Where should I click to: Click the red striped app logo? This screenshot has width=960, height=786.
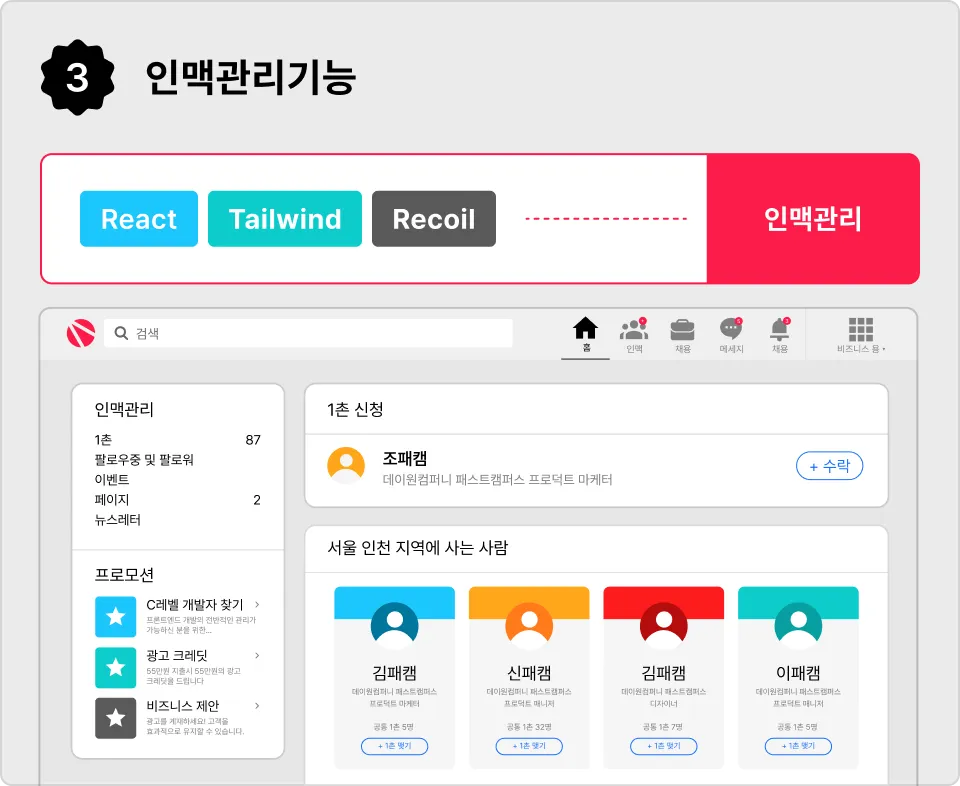tap(81, 333)
